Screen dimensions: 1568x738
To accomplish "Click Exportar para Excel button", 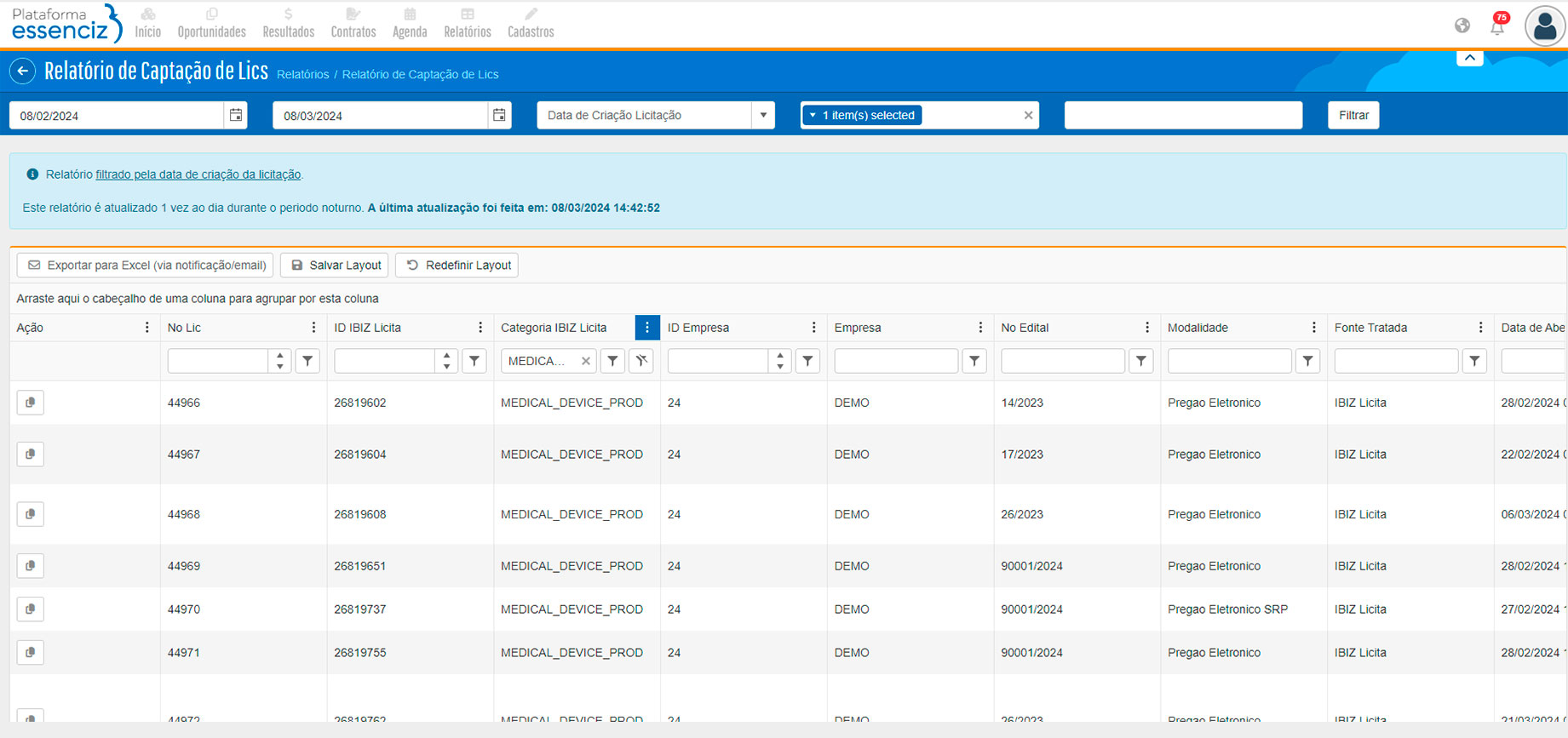I will [x=145, y=265].
